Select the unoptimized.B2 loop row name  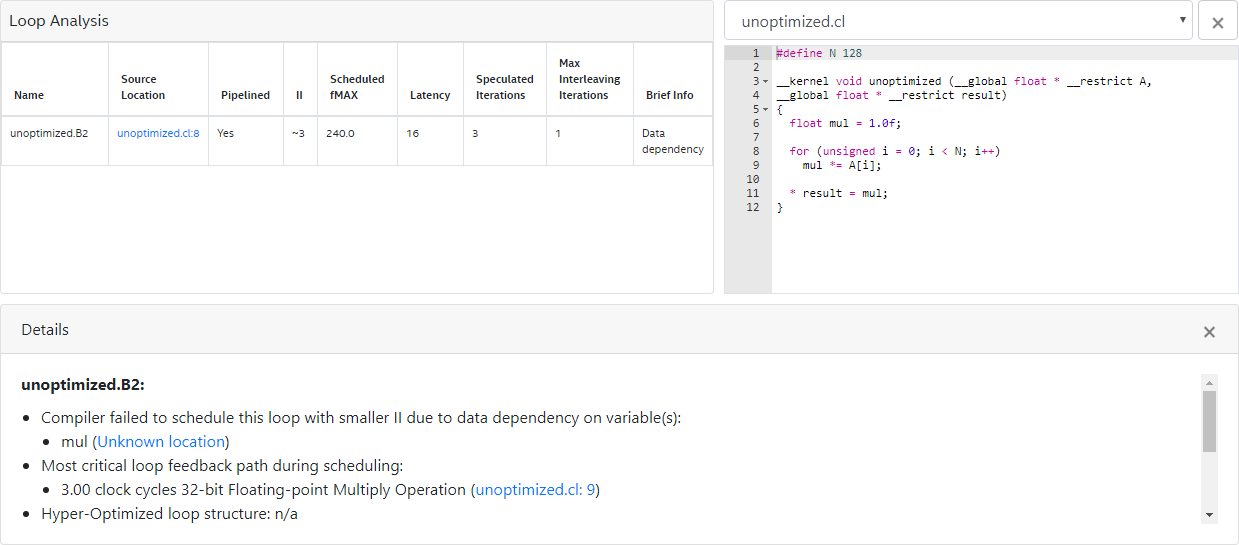[x=49, y=133]
